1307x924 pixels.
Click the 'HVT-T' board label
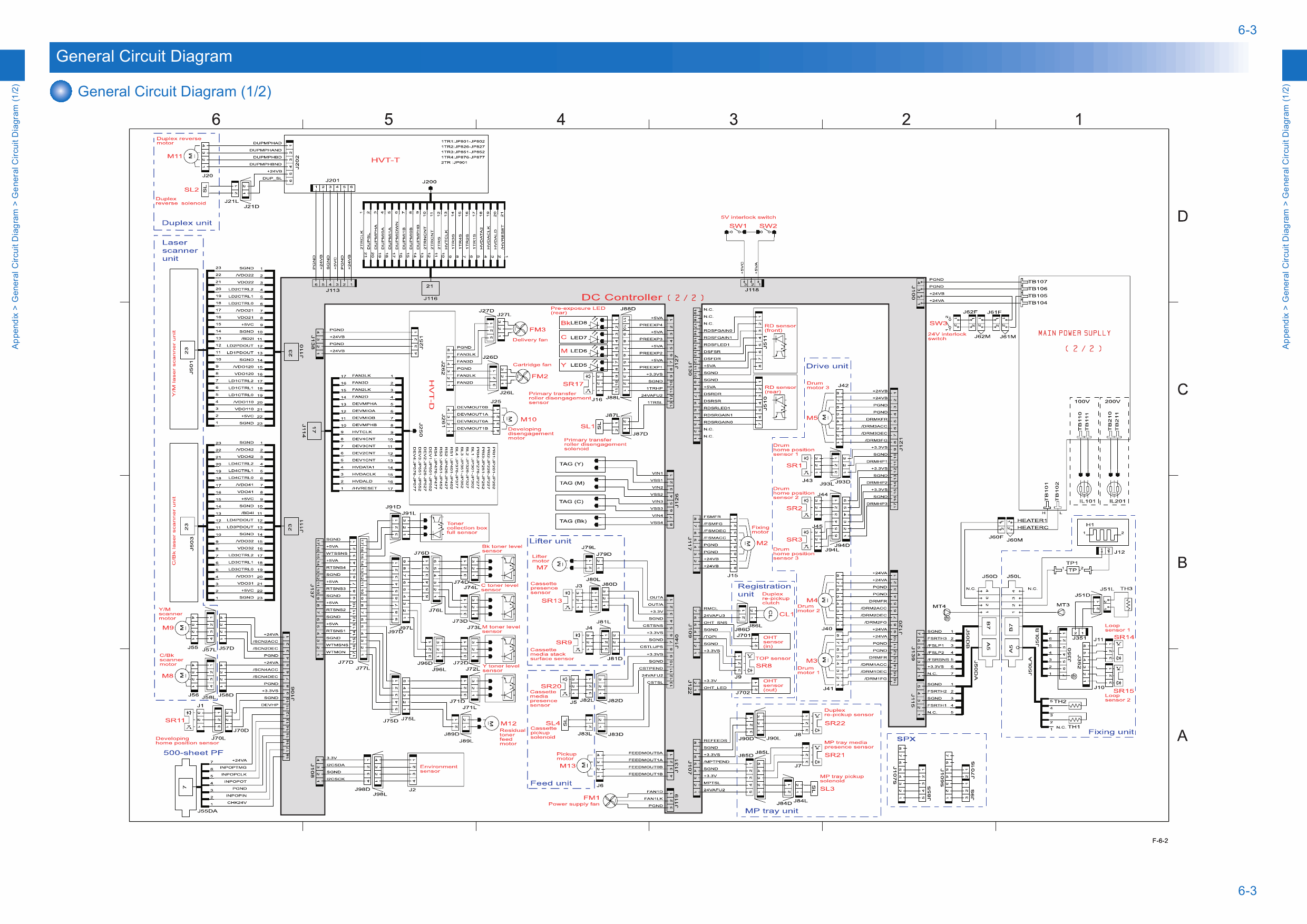[385, 161]
